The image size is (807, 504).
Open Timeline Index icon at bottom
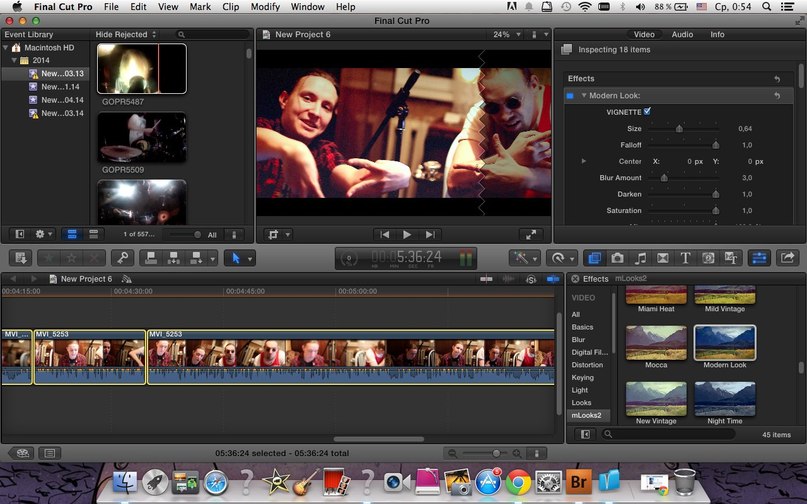[50, 453]
